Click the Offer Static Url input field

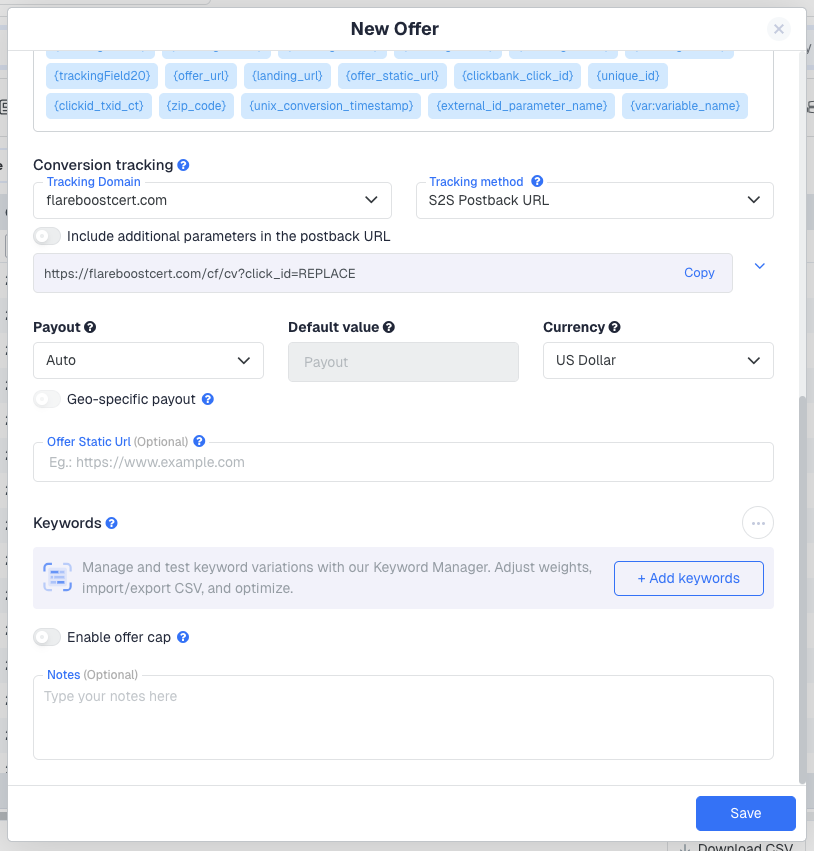click(x=403, y=463)
